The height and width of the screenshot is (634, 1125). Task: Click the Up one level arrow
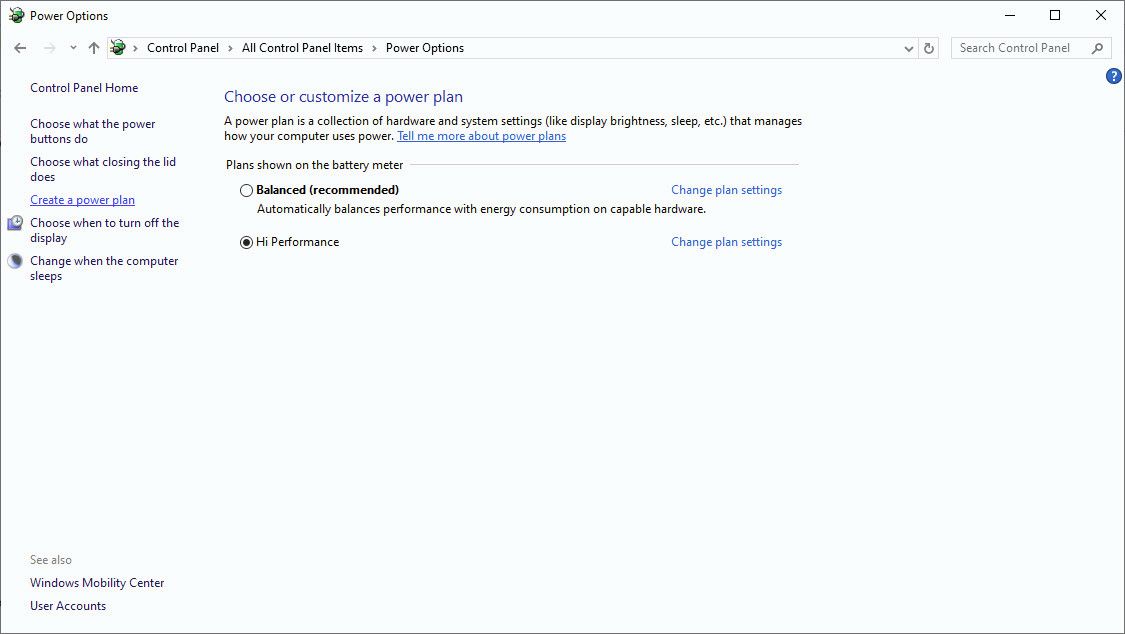pos(94,48)
